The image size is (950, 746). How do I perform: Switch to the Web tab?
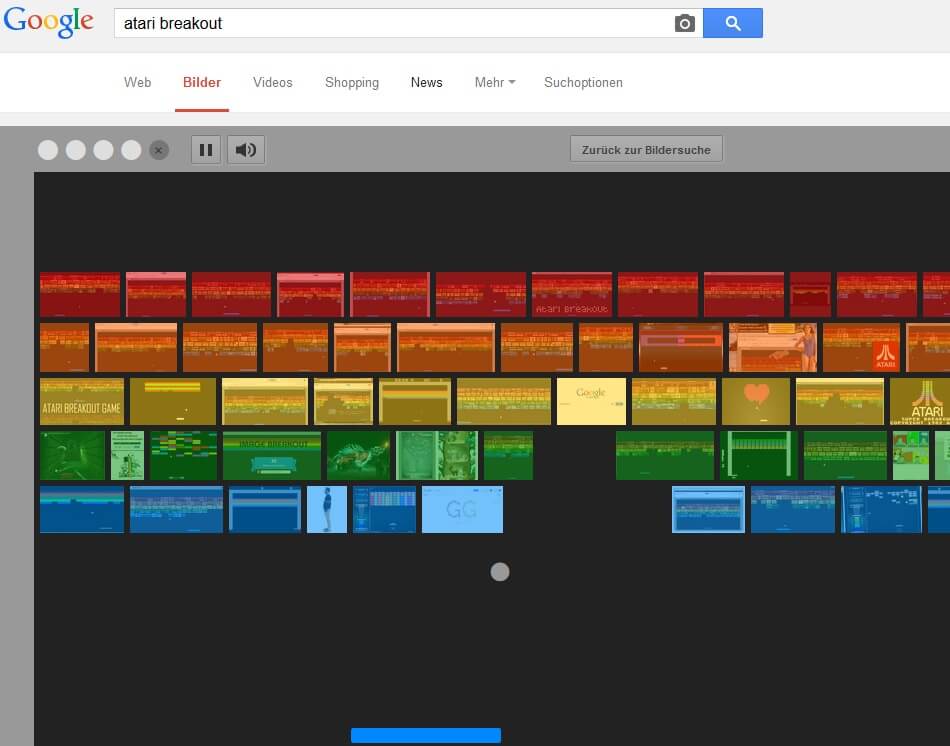138,82
